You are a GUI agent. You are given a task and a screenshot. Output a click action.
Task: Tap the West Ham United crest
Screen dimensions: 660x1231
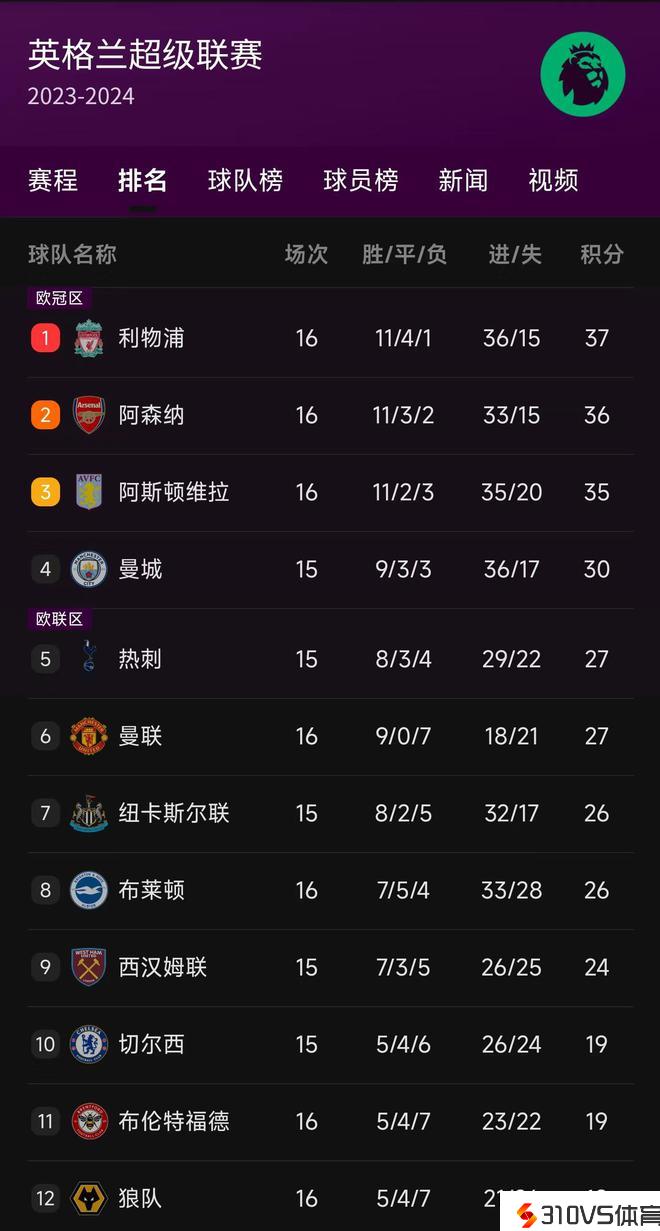click(x=89, y=967)
